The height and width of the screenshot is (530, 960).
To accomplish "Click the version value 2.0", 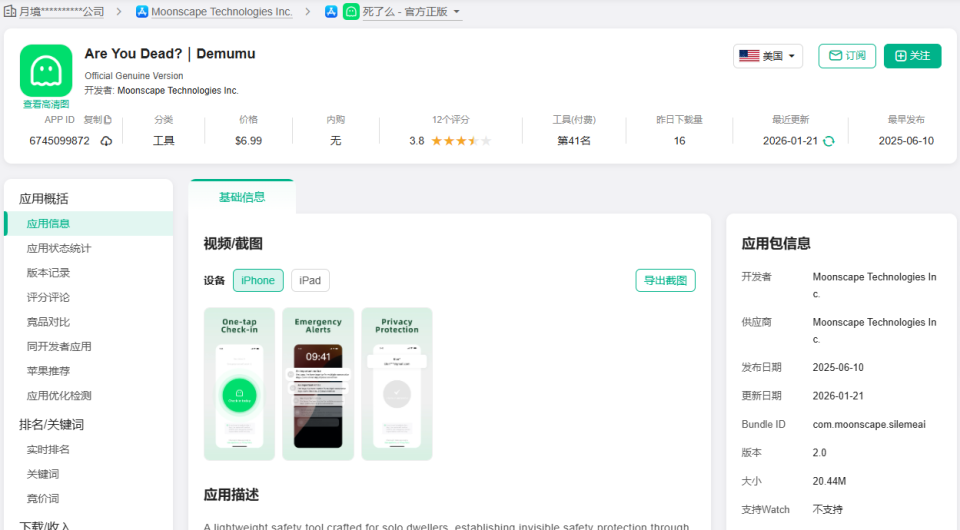I will tap(819, 453).
